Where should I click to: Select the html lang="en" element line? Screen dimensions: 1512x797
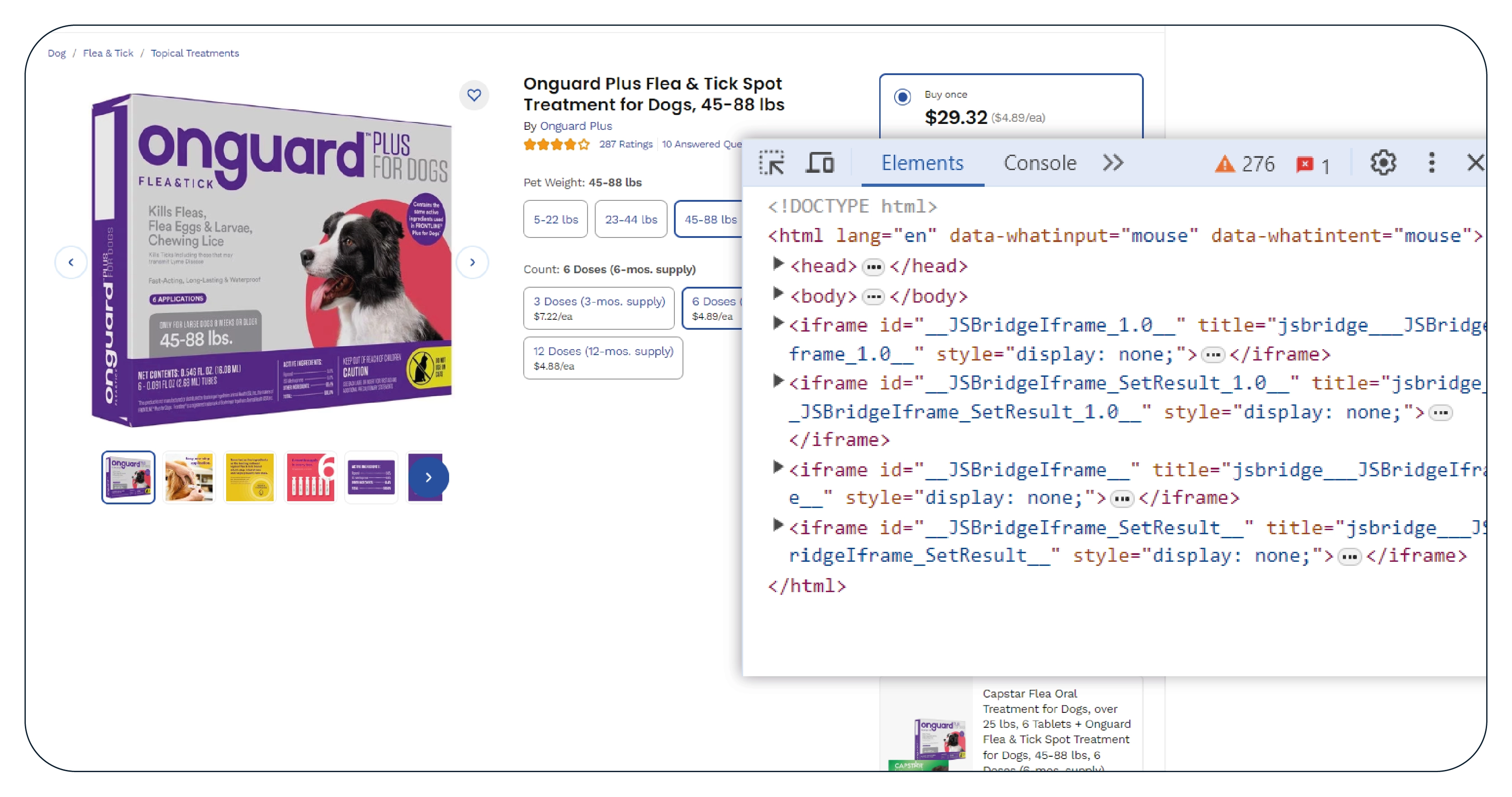pos(1125,236)
